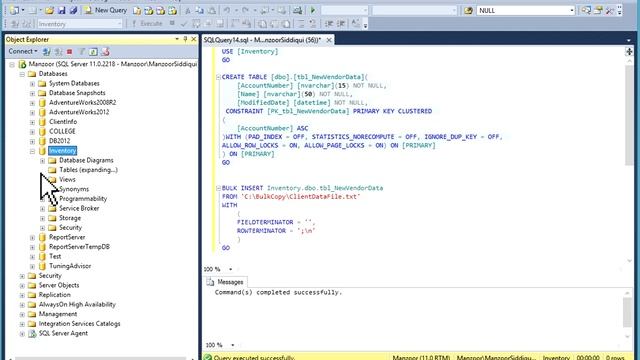Collapse the Inventory database node
640x360 pixels.
click(32, 151)
